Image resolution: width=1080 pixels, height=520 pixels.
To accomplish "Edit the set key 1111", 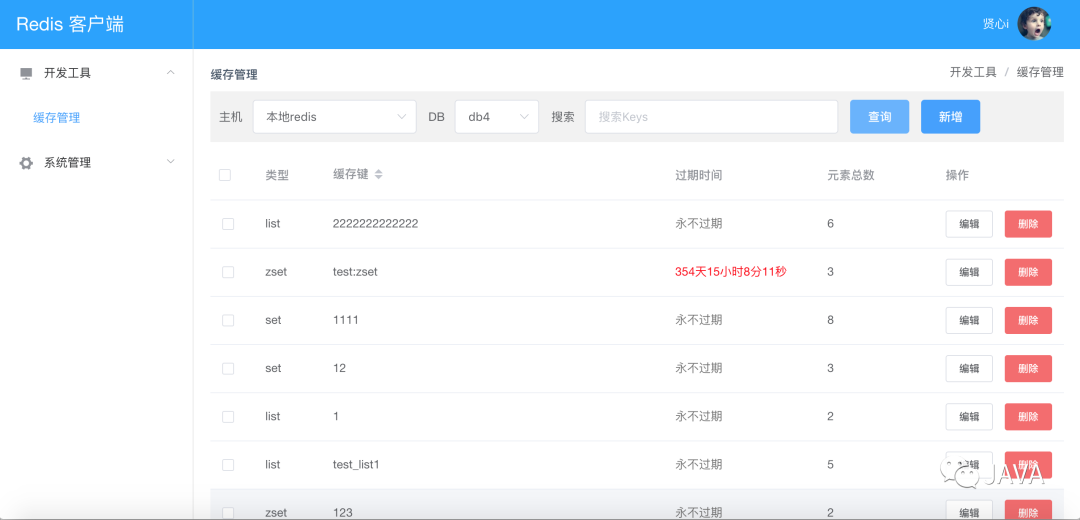I will click(x=969, y=320).
